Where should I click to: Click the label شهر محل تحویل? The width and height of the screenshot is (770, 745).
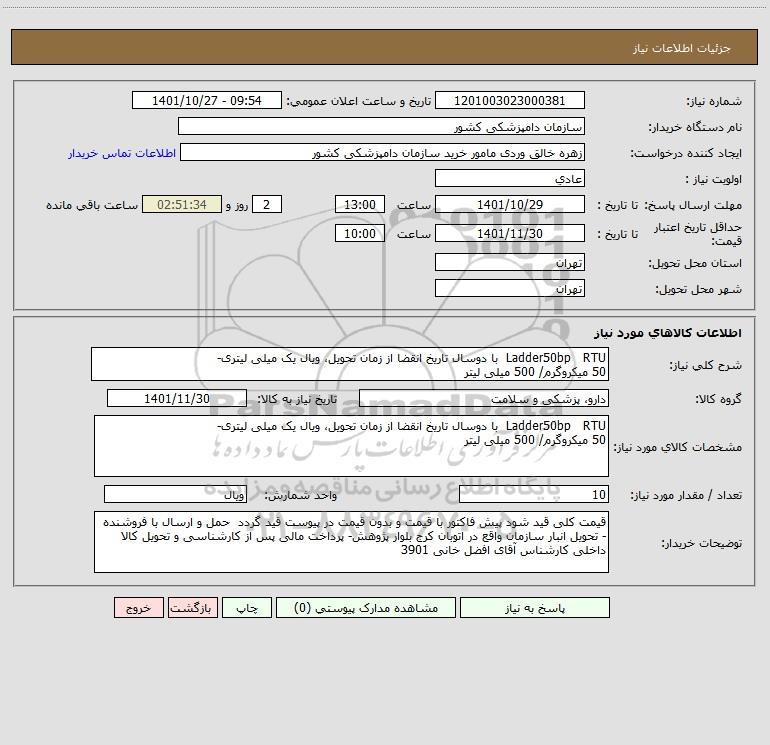click(699, 290)
